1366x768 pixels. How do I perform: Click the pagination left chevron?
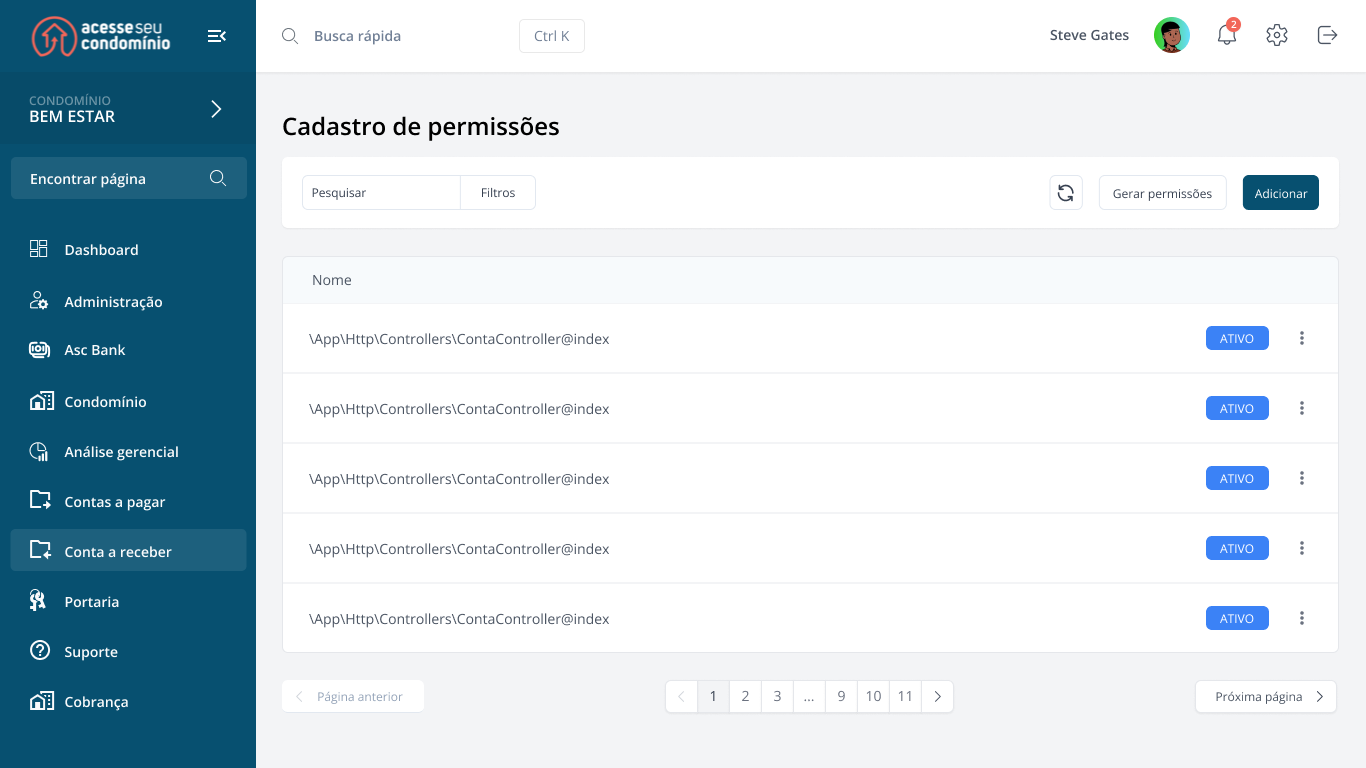coord(682,696)
